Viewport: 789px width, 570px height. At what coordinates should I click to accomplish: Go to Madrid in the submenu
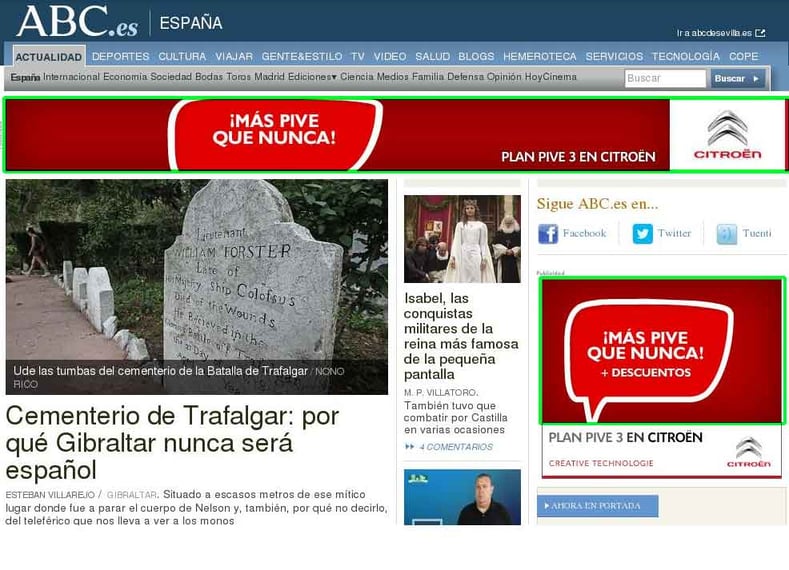click(x=269, y=77)
